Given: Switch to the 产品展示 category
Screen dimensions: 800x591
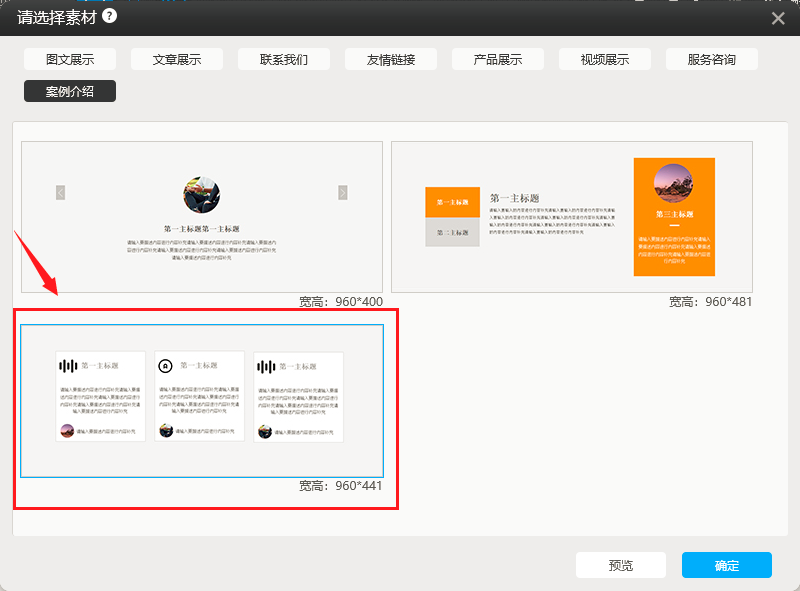Looking at the screenshot, I should (x=498, y=59).
